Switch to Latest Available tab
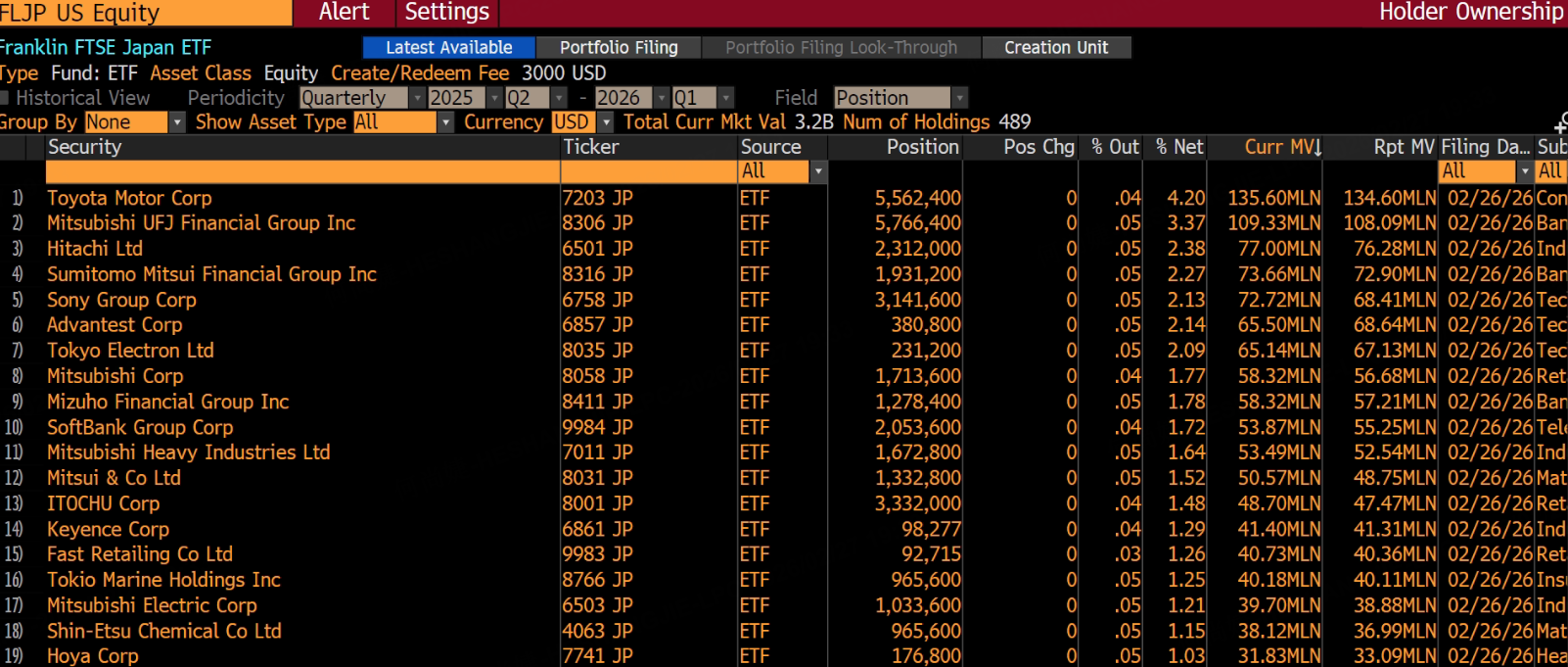Screen dimensions: 1568x667 (x=448, y=47)
